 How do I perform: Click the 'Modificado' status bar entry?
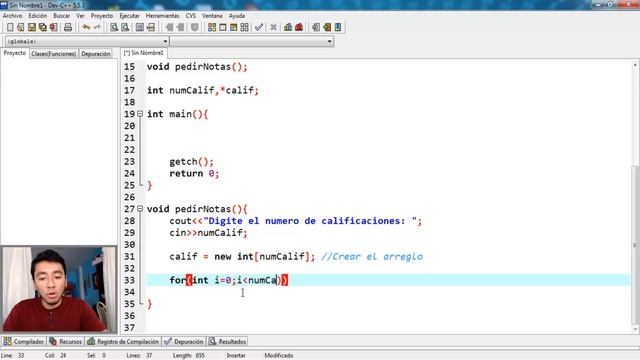coord(279,356)
